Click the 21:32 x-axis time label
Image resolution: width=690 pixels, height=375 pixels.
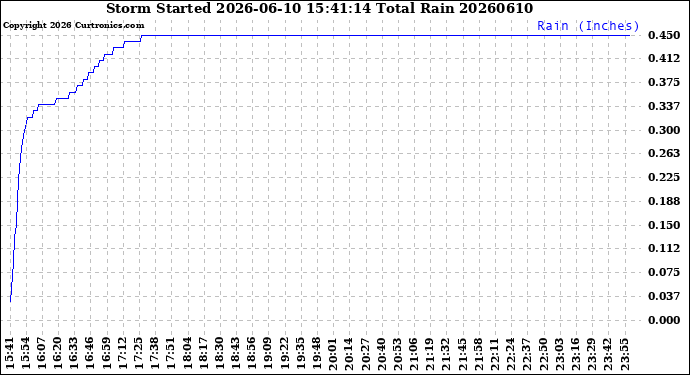(x=446, y=353)
